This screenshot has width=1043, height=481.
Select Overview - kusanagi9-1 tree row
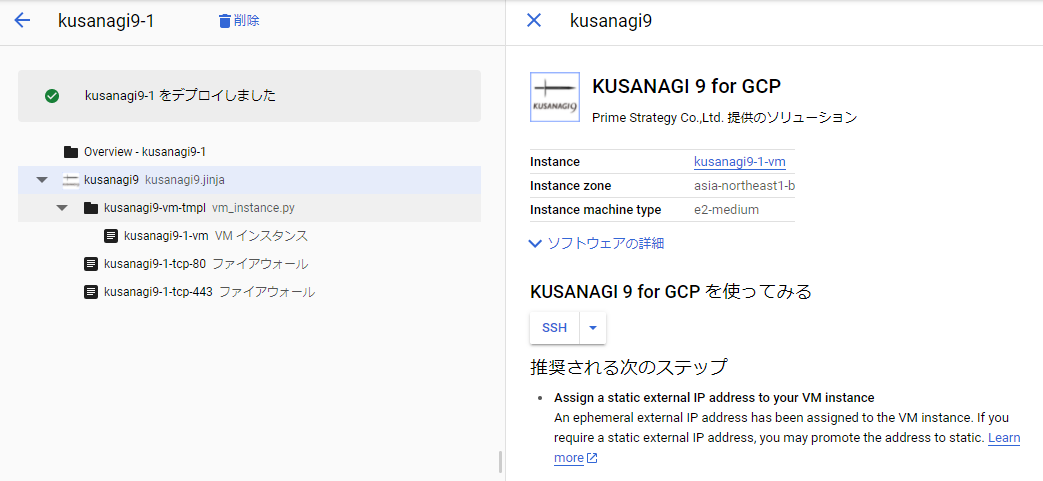click(x=249, y=152)
